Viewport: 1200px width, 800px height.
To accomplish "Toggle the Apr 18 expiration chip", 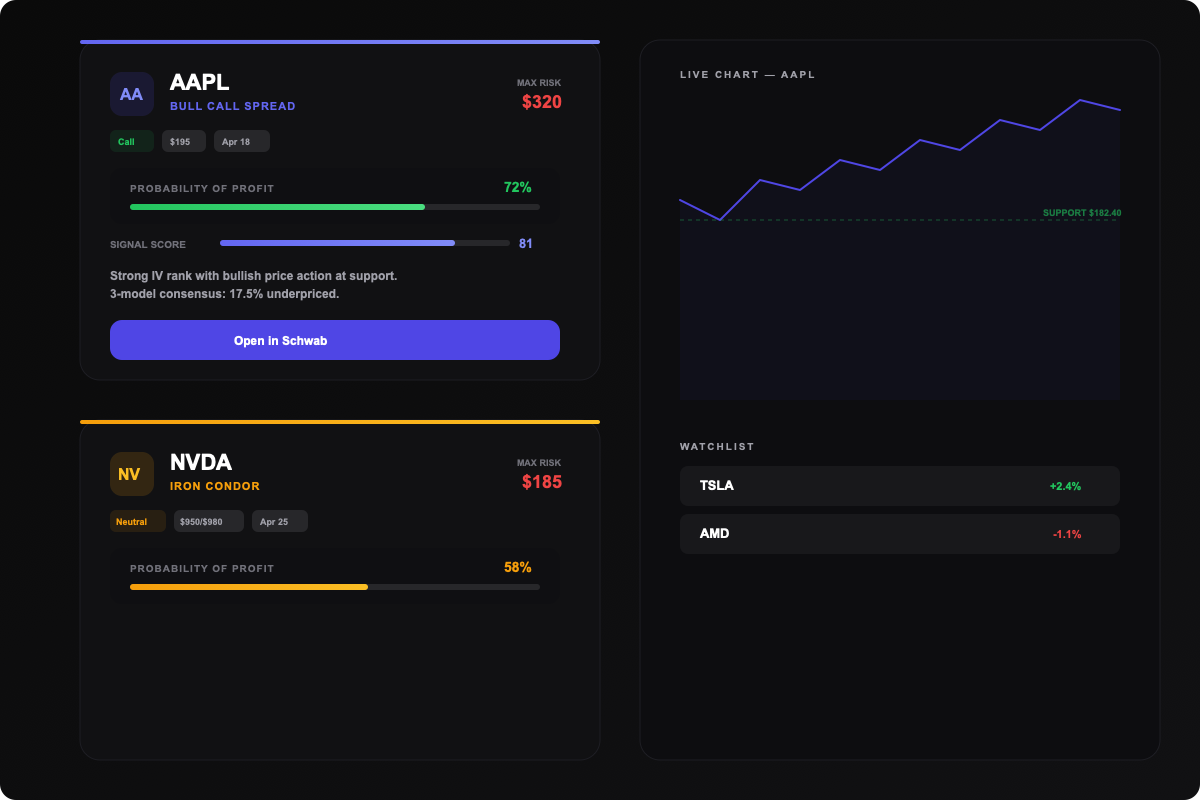I will point(241,141).
